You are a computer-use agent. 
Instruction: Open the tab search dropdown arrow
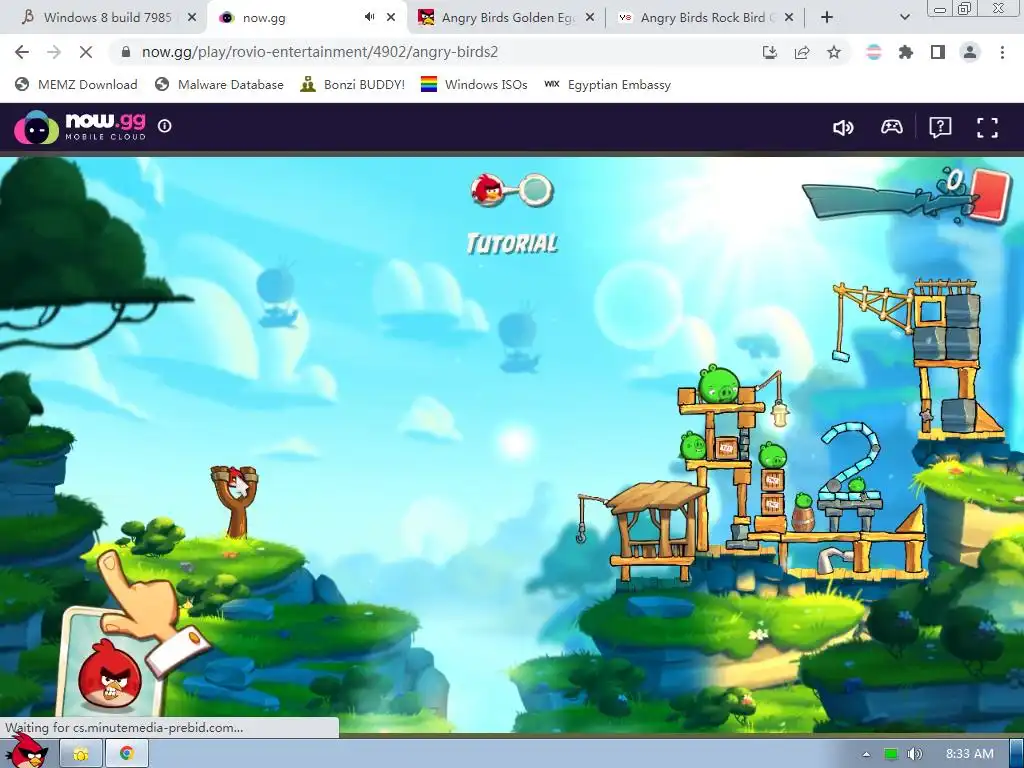point(904,18)
